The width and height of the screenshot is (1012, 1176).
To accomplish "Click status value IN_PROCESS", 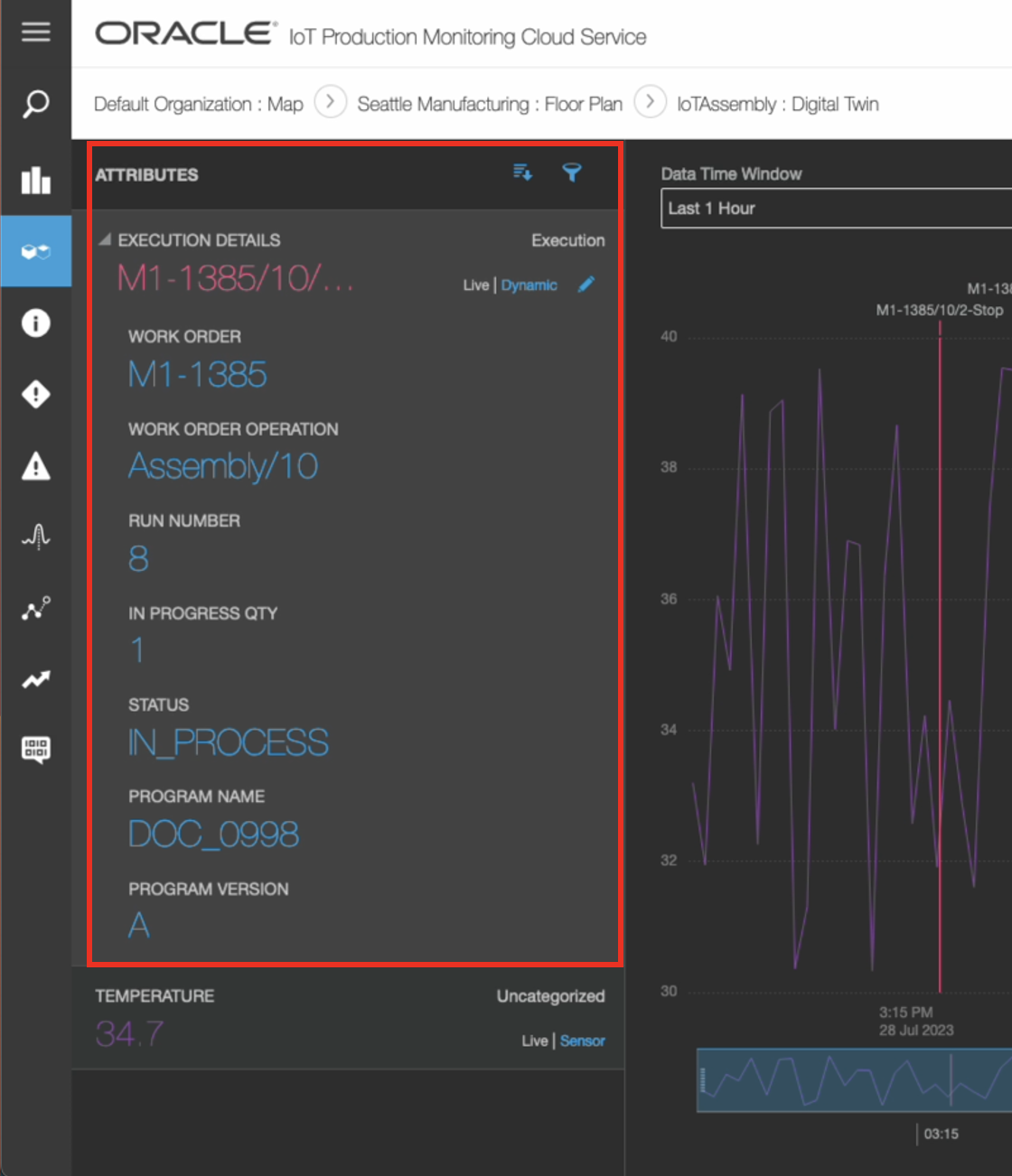I will (x=229, y=742).
